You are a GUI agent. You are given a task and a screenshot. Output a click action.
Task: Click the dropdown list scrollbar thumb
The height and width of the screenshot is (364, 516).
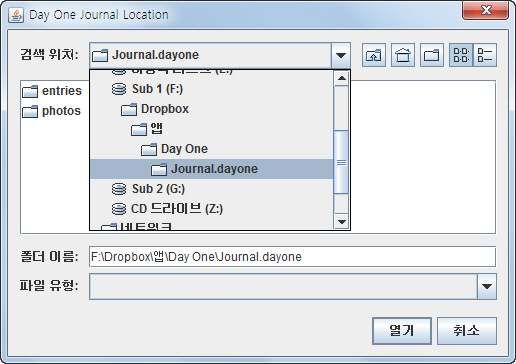[x=341, y=162]
